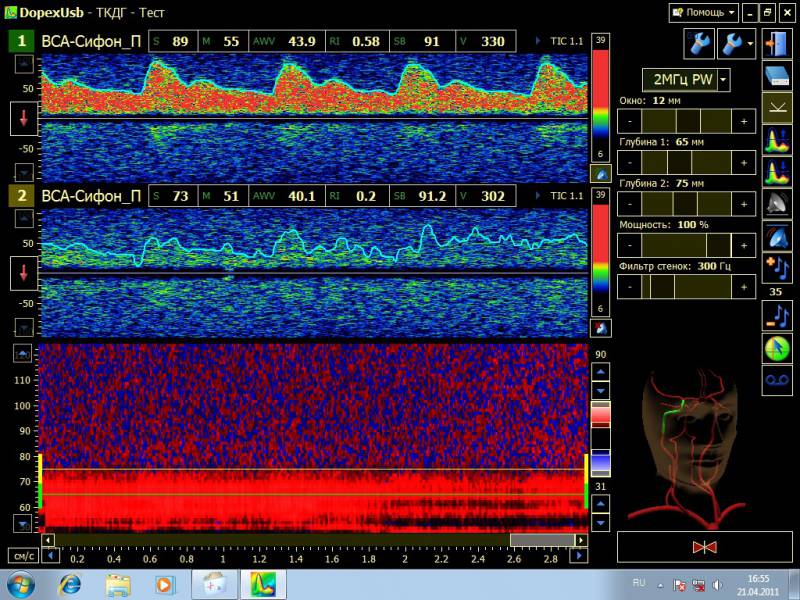Increase volume with the plus notes icon
The width and height of the screenshot is (800, 600).
click(777, 267)
